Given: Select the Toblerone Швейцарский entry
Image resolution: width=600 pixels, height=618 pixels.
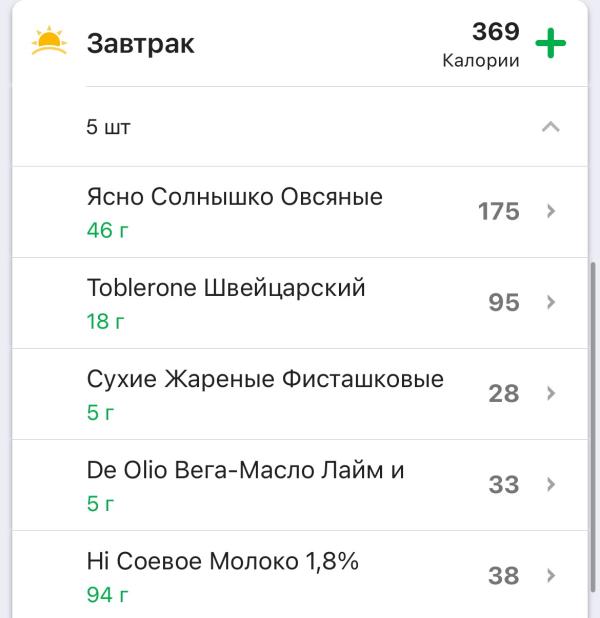Looking at the screenshot, I should 300,303.
